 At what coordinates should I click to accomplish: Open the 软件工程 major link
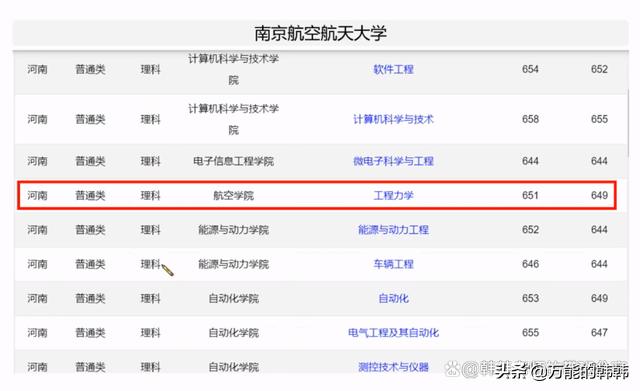(x=393, y=69)
